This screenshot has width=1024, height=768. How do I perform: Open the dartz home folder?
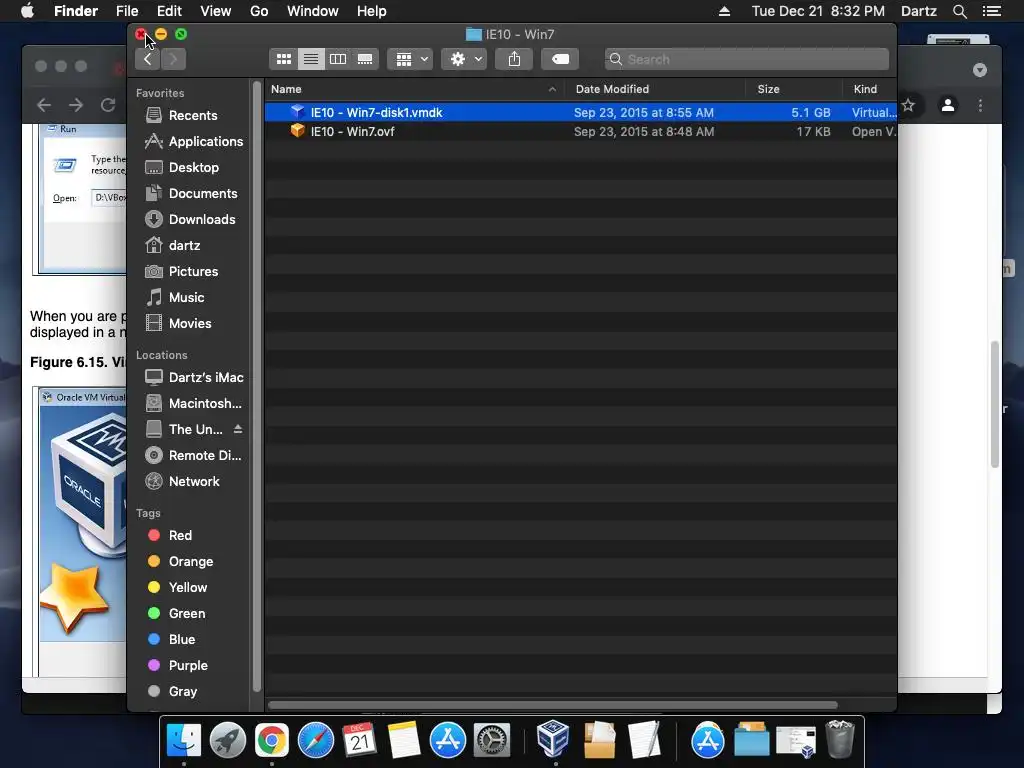pyautogui.click(x=173, y=246)
